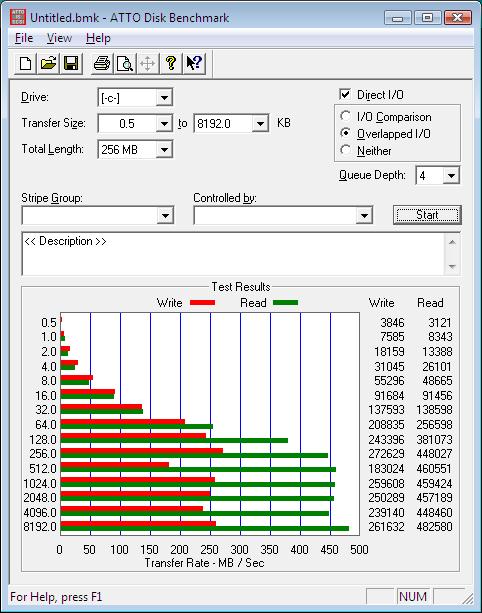Save benchmark using the floppy disk icon

tap(71, 63)
